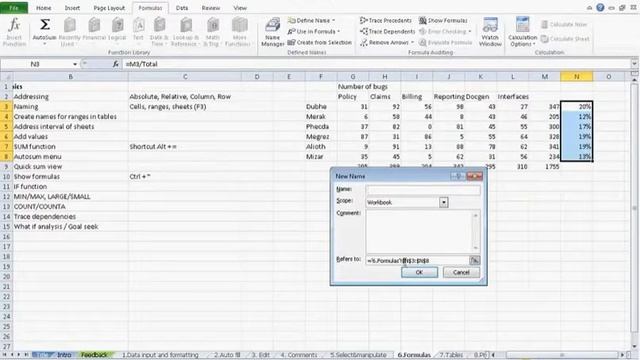
Task: Click the total cell showing 1755
Action: (544, 167)
